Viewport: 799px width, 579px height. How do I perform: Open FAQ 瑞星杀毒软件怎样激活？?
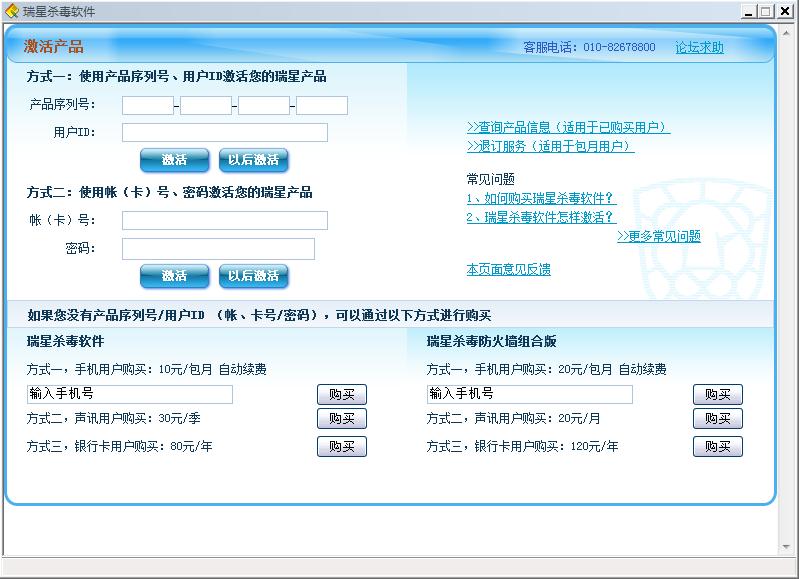tap(541, 217)
